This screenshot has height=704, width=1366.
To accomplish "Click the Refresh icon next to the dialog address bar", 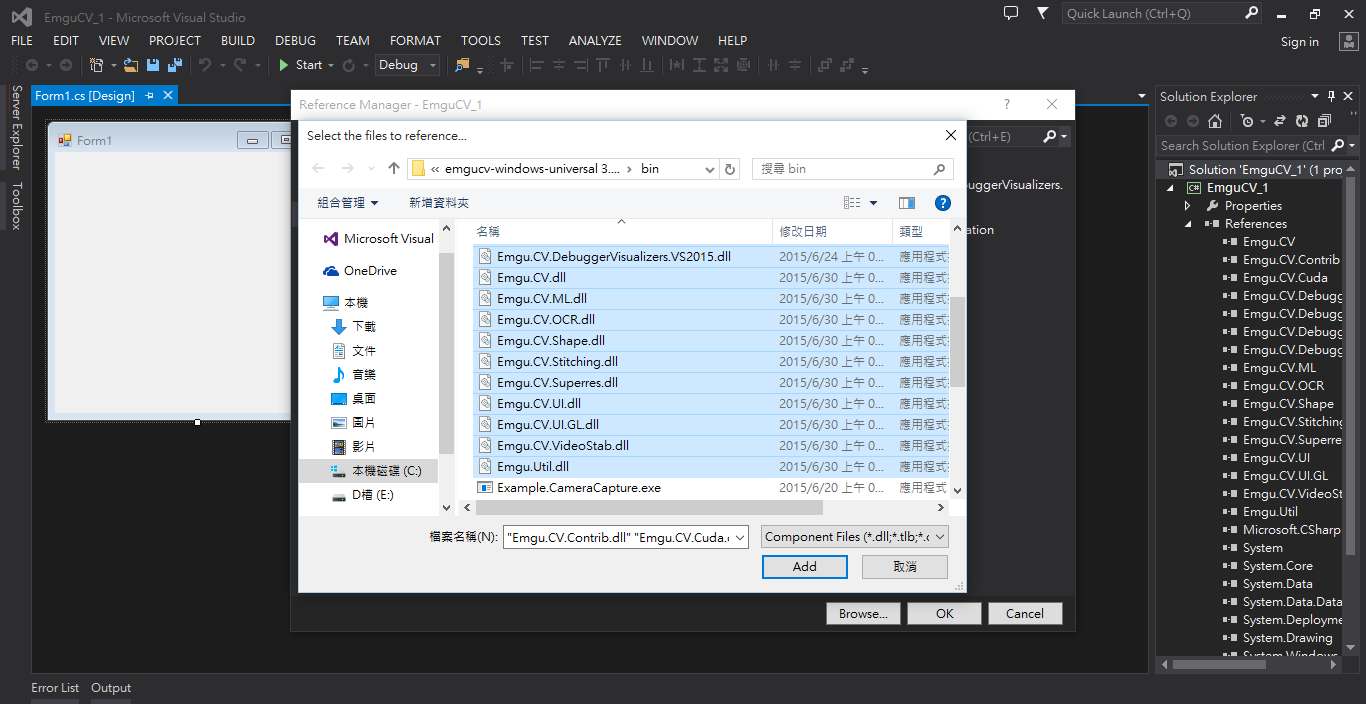I will pos(729,168).
